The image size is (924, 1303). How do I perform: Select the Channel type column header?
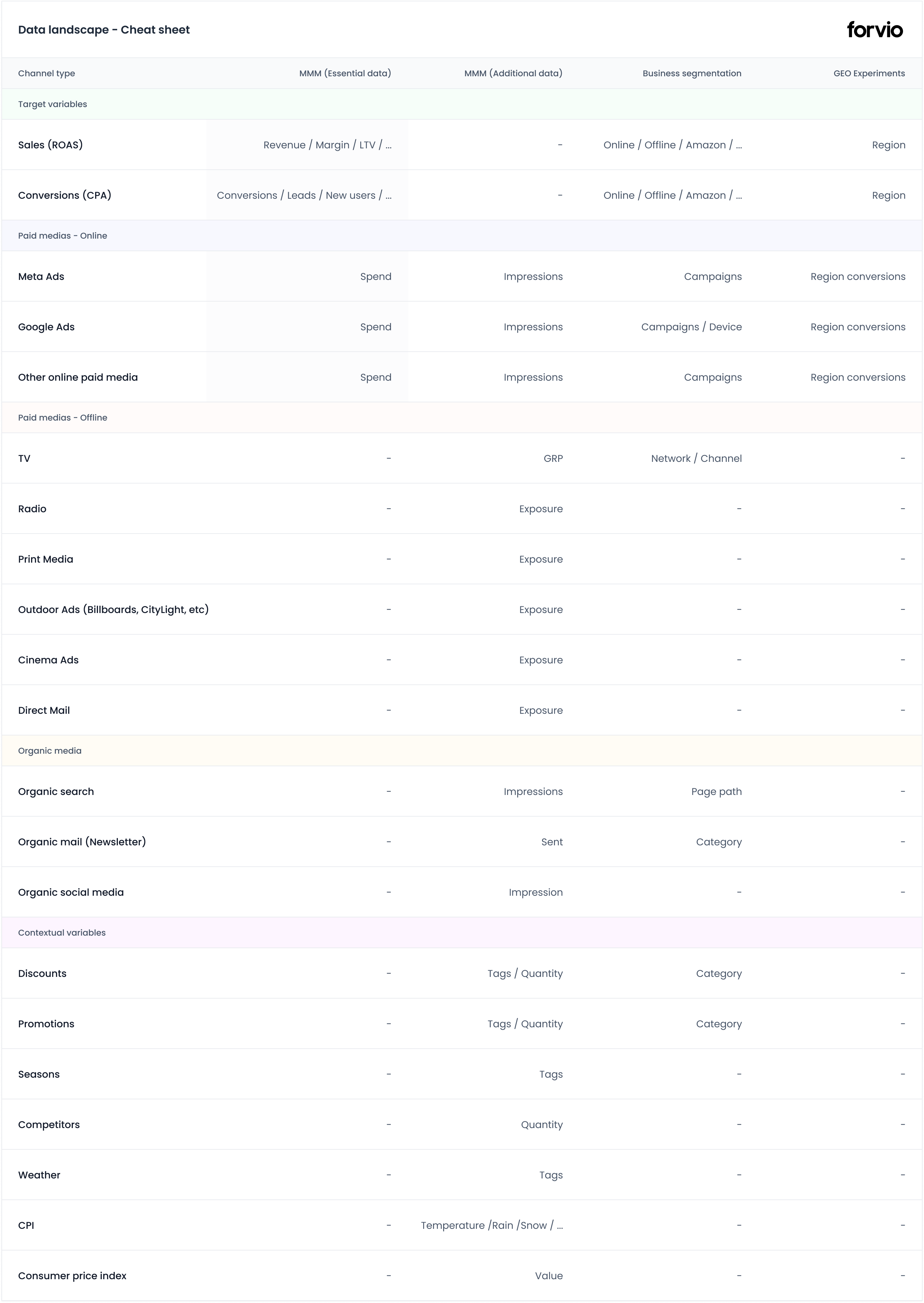tap(47, 73)
